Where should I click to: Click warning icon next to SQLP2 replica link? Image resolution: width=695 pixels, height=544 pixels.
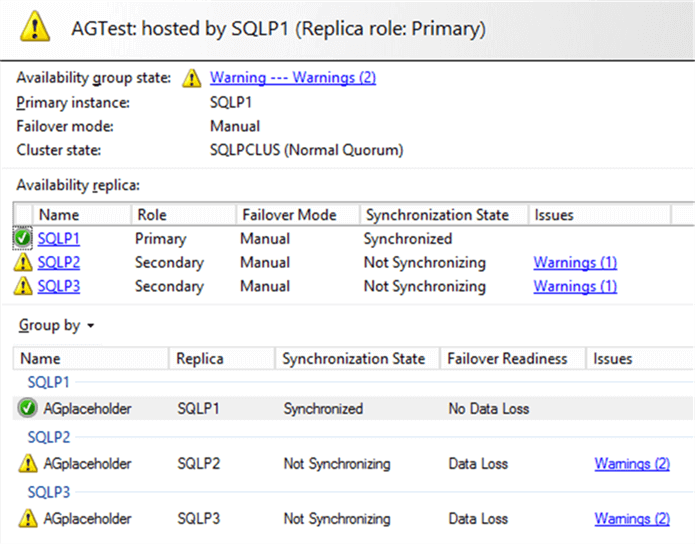(x=23, y=263)
